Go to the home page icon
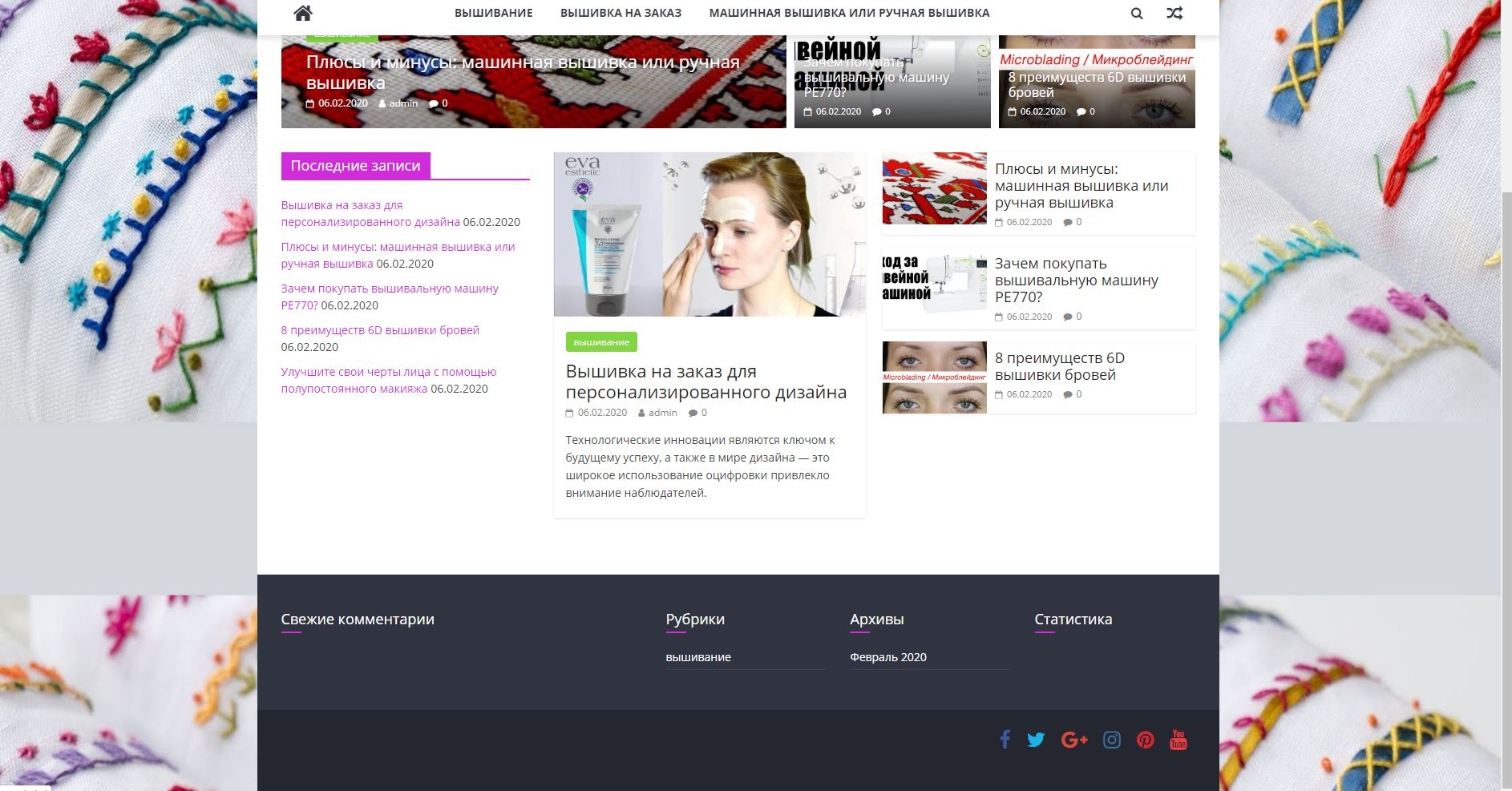The width and height of the screenshot is (1512, 791). coord(302,13)
